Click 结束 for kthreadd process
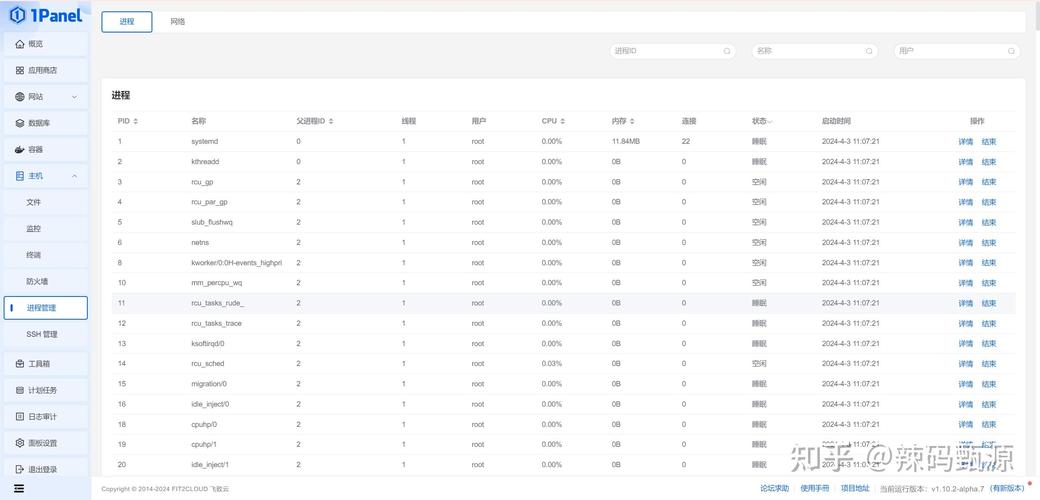 point(989,162)
